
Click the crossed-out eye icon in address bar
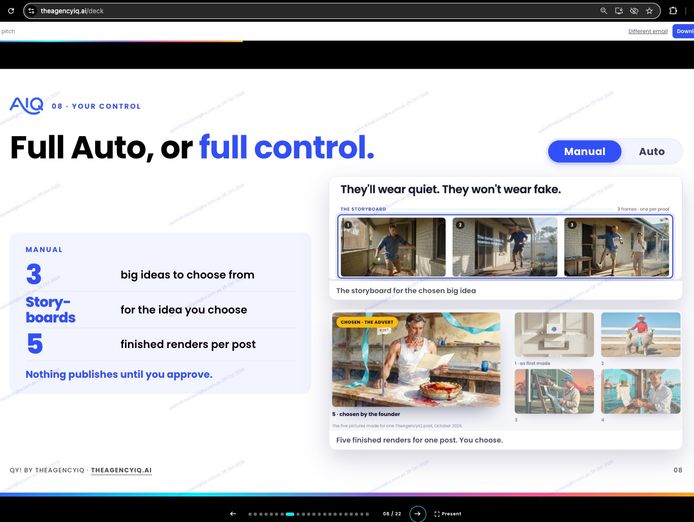click(x=634, y=11)
